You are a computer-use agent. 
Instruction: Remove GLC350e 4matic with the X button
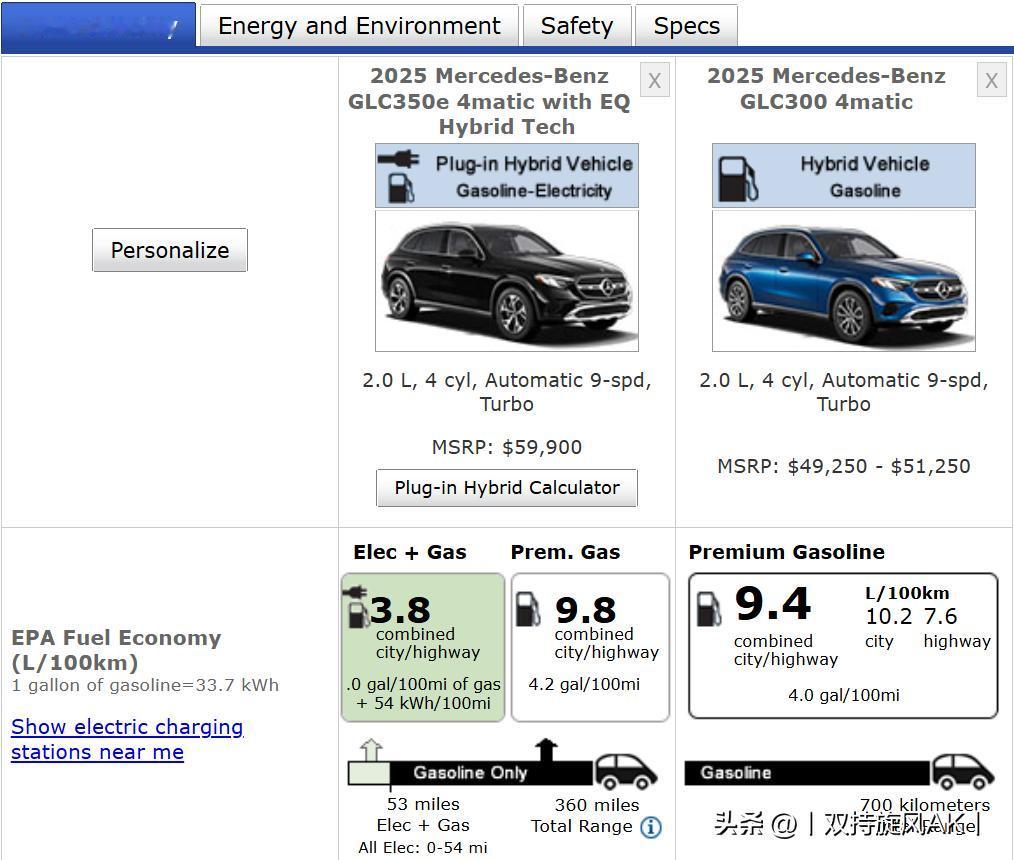pos(654,81)
